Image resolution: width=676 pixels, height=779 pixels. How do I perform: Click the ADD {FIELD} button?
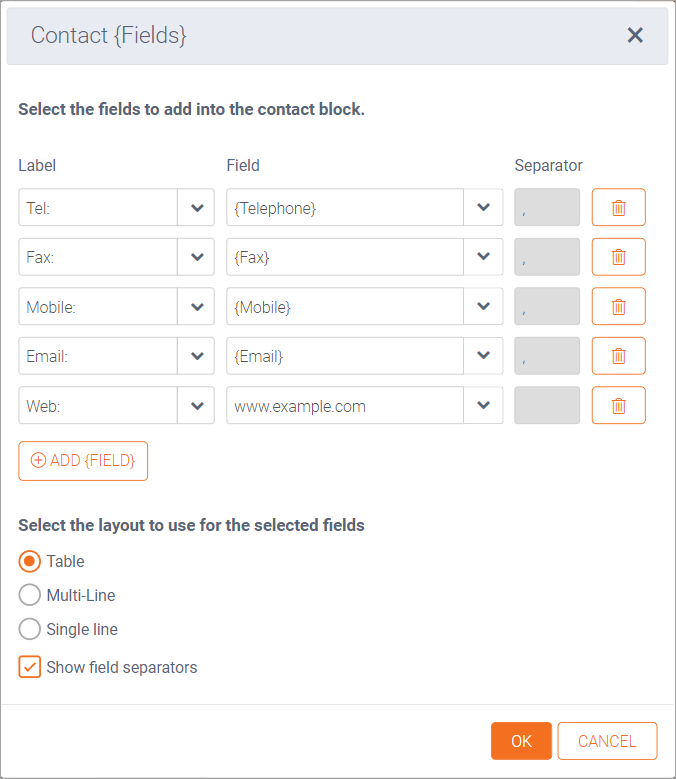click(x=83, y=461)
